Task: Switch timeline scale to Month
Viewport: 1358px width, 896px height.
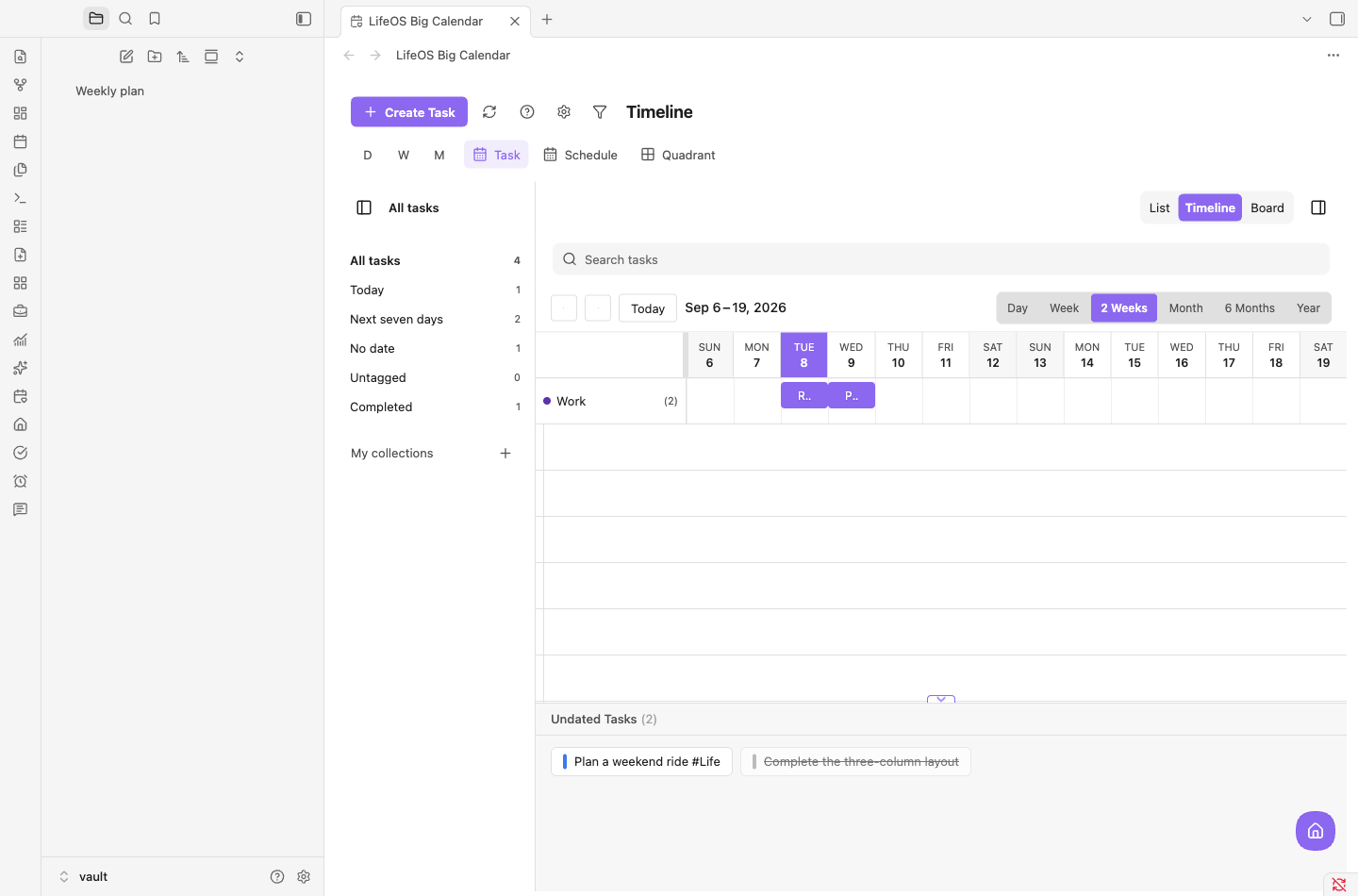Action: click(x=1185, y=308)
